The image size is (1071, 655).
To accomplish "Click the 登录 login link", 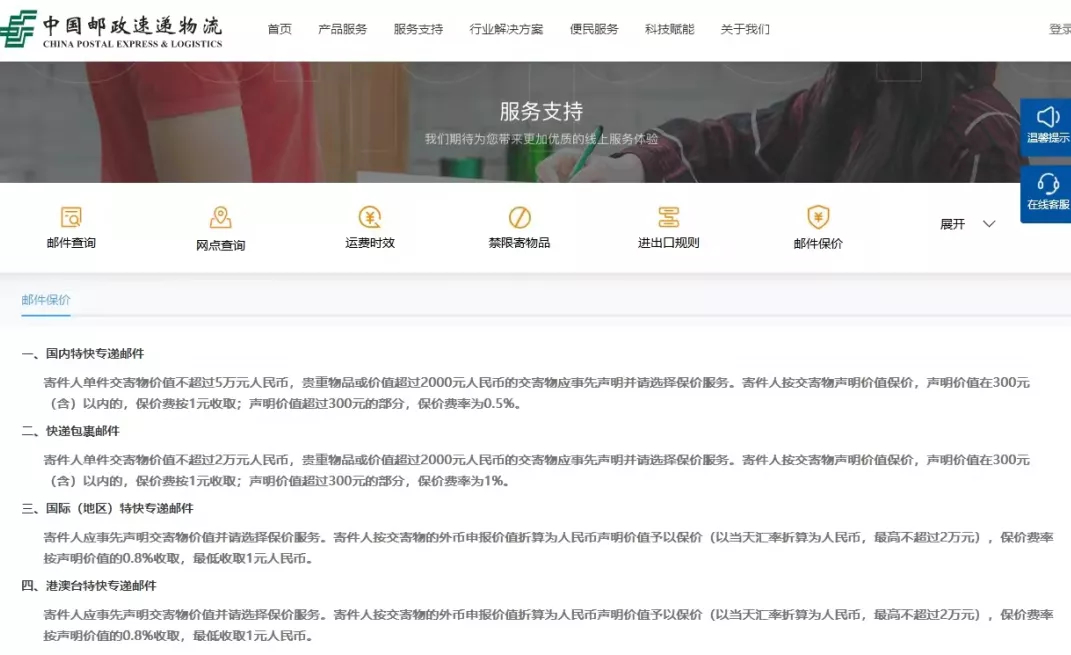I will 1059,29.
